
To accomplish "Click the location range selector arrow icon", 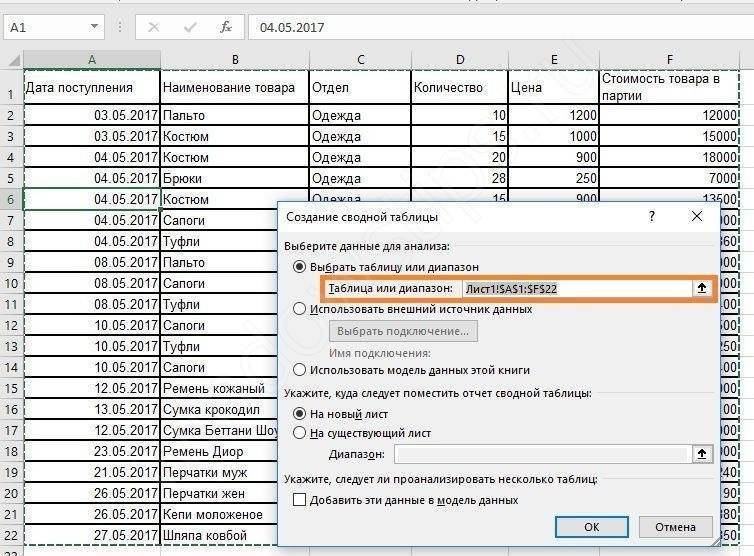I will point(702,453).
